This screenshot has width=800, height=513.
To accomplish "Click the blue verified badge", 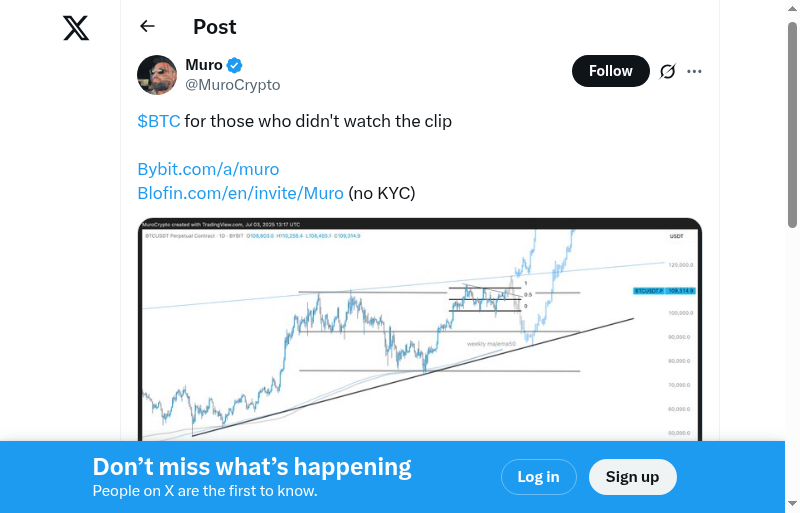I will click(x=234, y=66).
